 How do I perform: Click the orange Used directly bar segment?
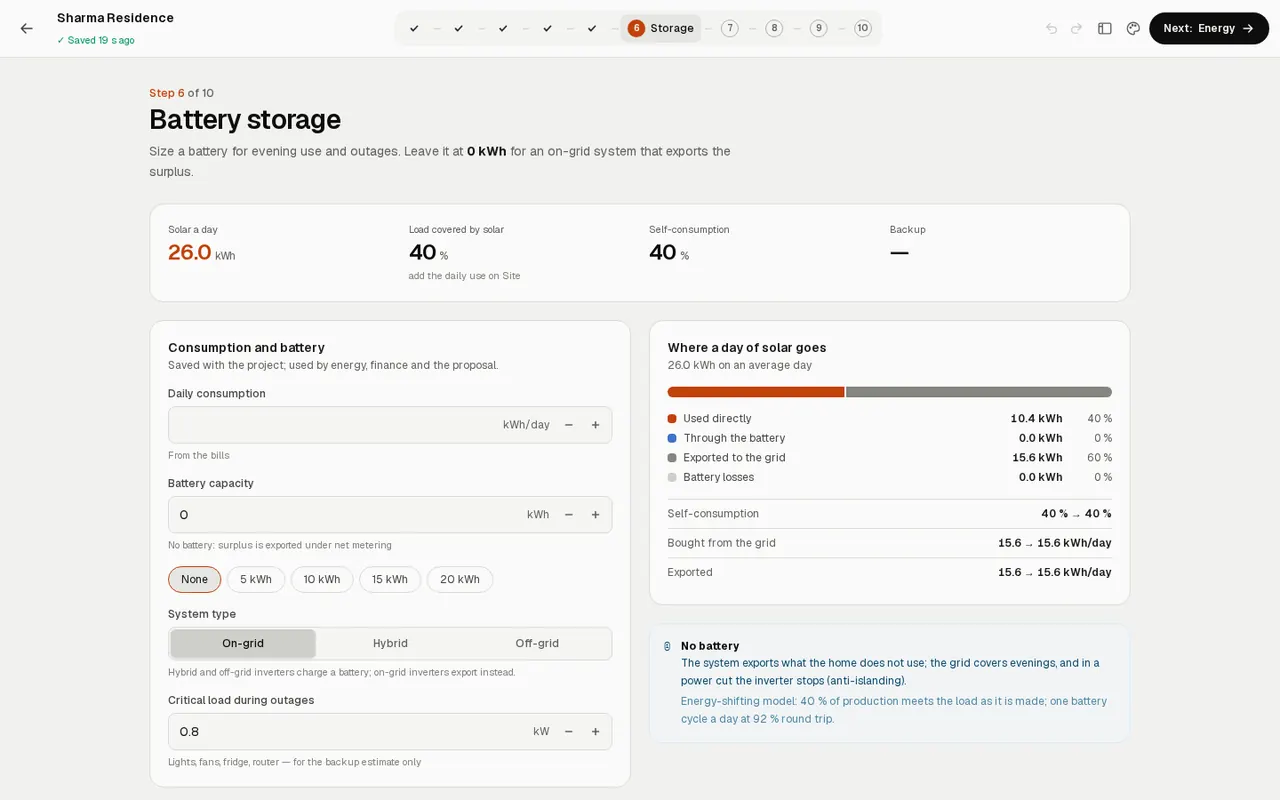point(756,392)
